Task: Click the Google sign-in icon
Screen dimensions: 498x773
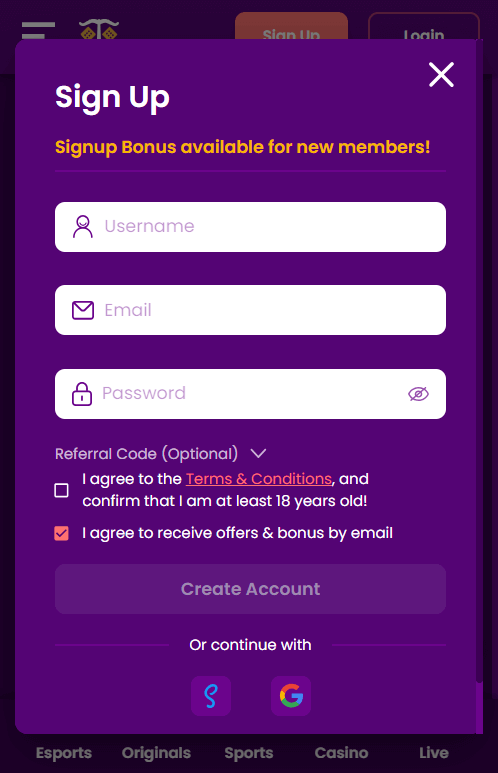Action: click(x=291, y=696)
